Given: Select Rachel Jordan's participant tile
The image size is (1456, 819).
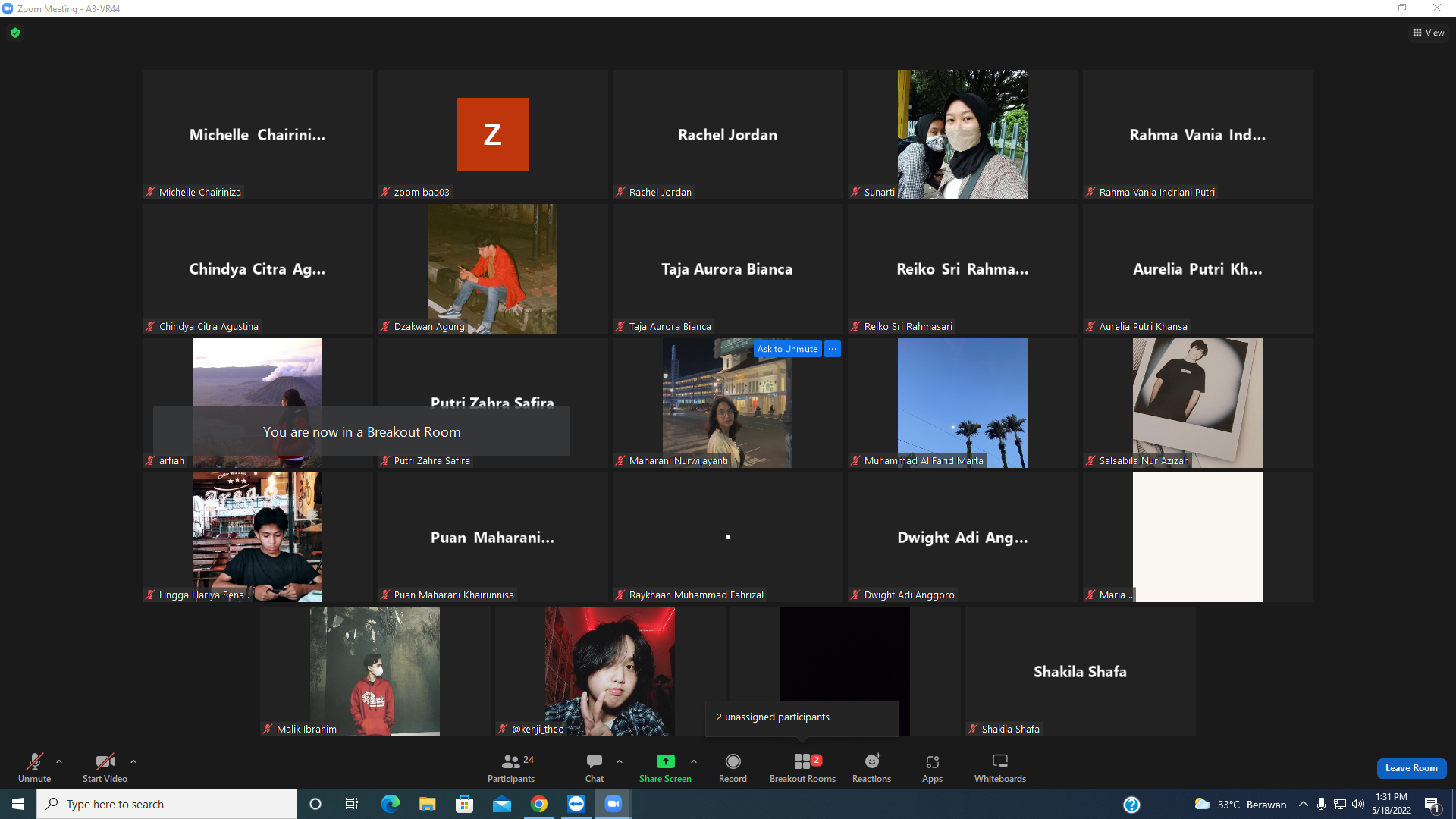Looking at the screenshot, I should [728, 134].
